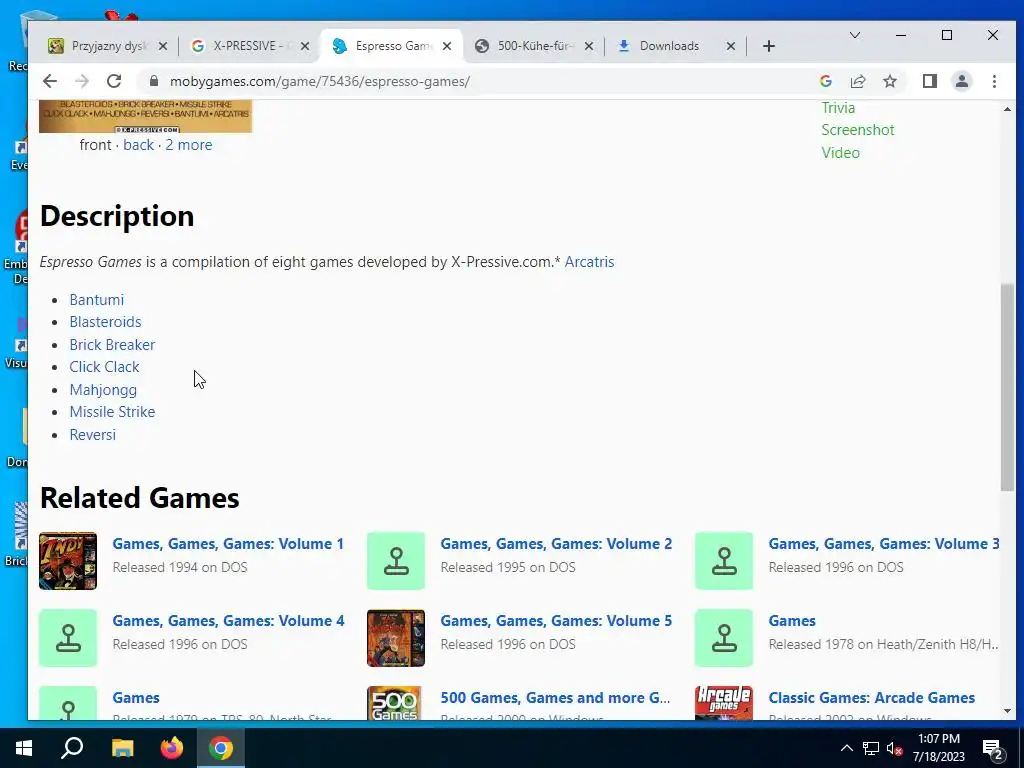Open the Windows Start menu
Viewport: 1024px width, 768px height.
[24, 748]
